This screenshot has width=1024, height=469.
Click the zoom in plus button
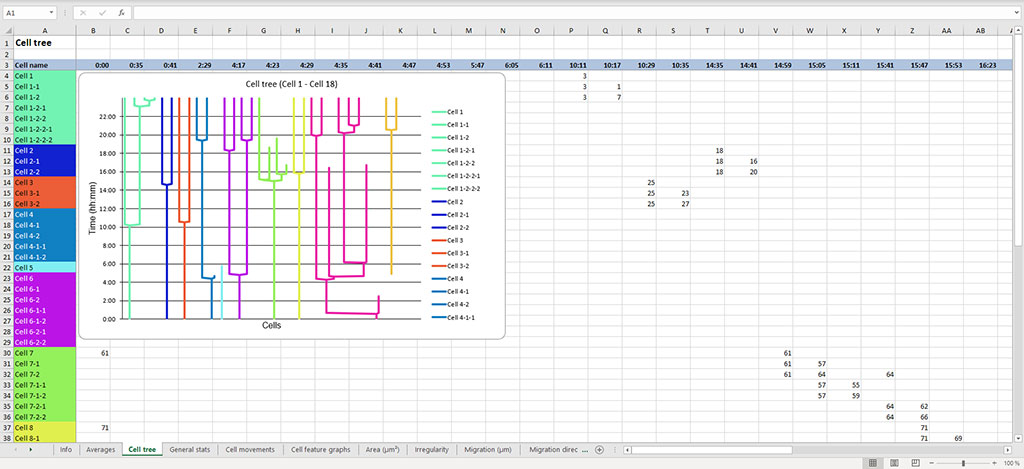click(994, 462)
